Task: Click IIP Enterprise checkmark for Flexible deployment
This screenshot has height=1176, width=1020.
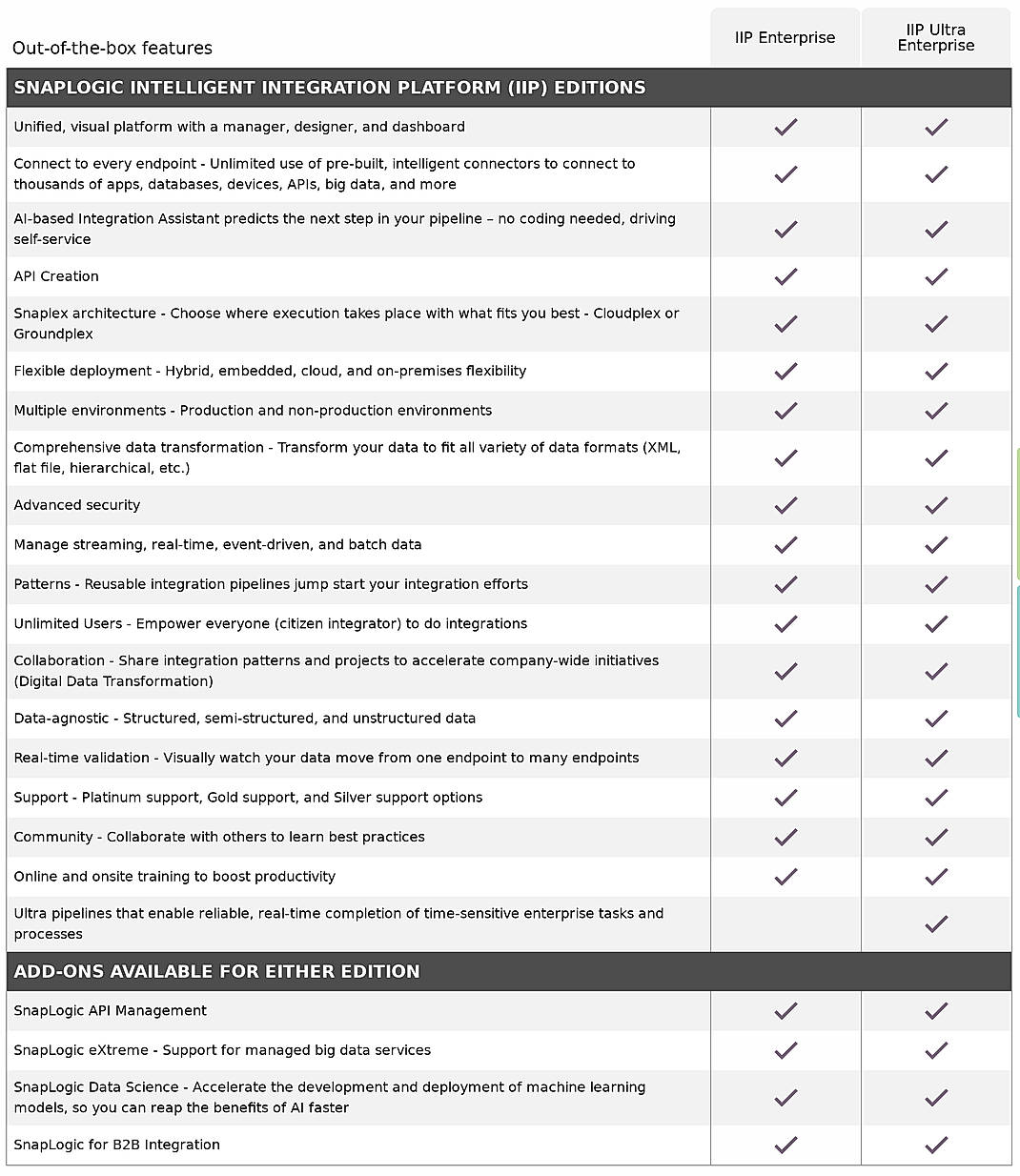Action: pos(785,371)
